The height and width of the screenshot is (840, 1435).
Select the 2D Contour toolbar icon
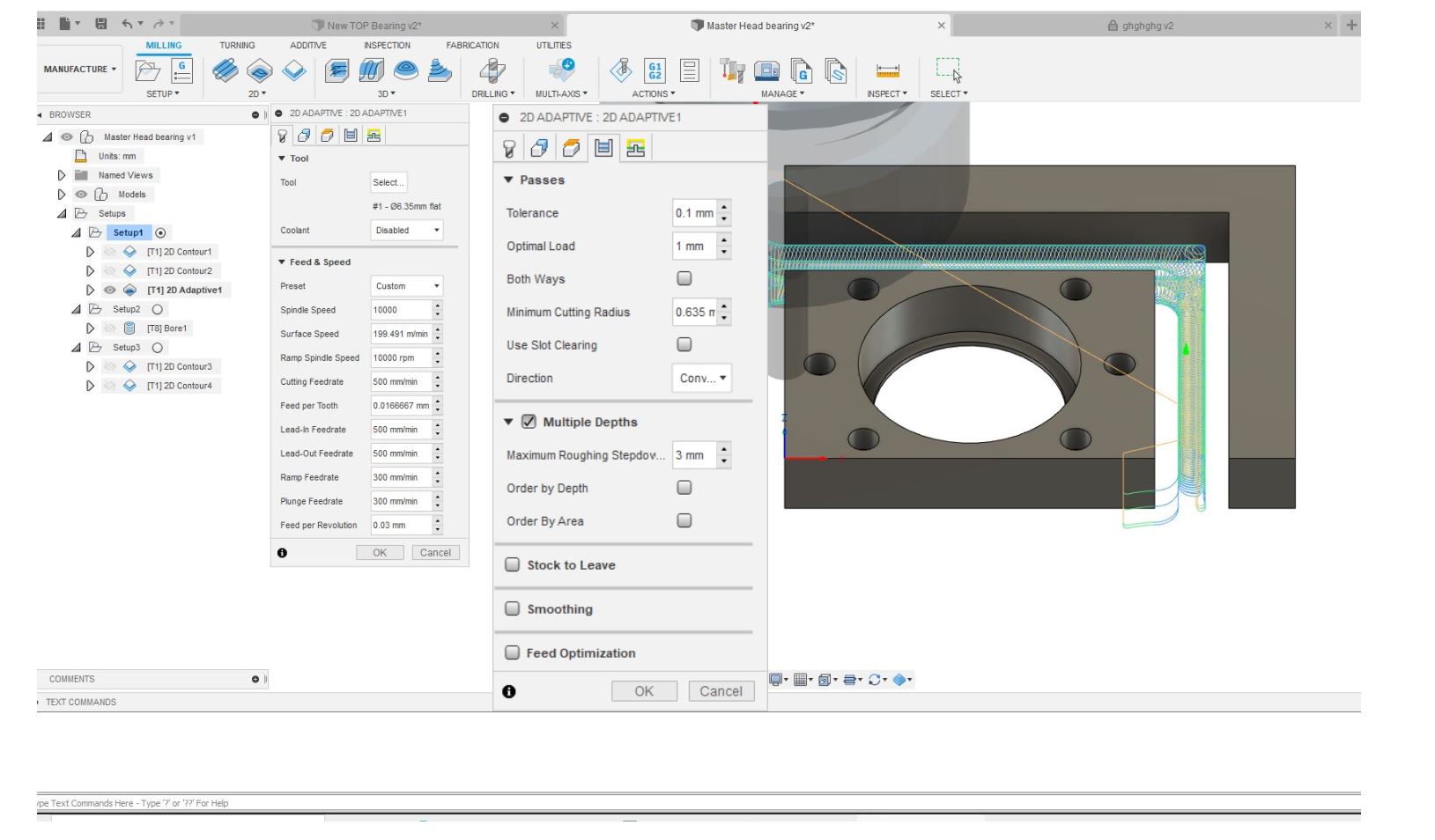click(293, 70)
